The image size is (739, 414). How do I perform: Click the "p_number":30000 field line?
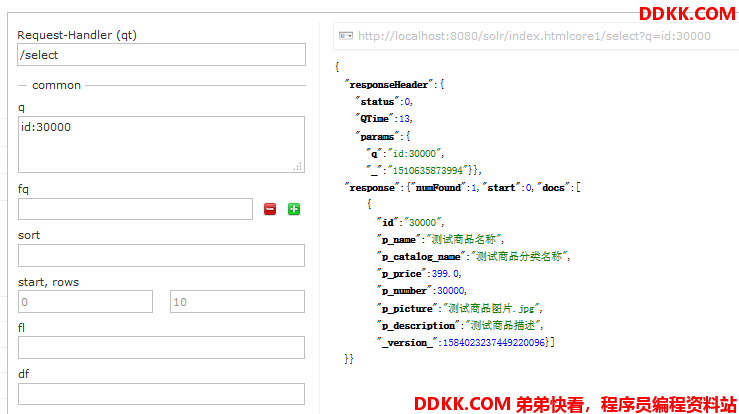[x=422, y=291]
